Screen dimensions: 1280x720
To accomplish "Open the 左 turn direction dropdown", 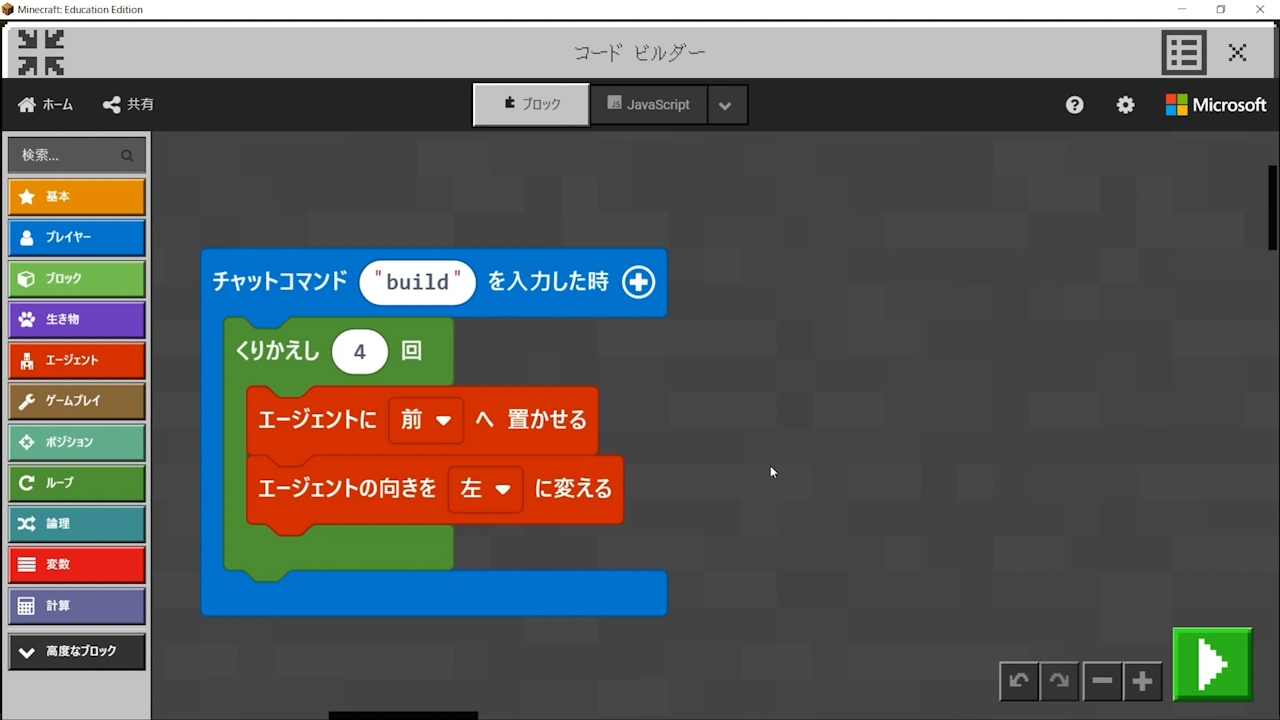I will tap(485, 489).
